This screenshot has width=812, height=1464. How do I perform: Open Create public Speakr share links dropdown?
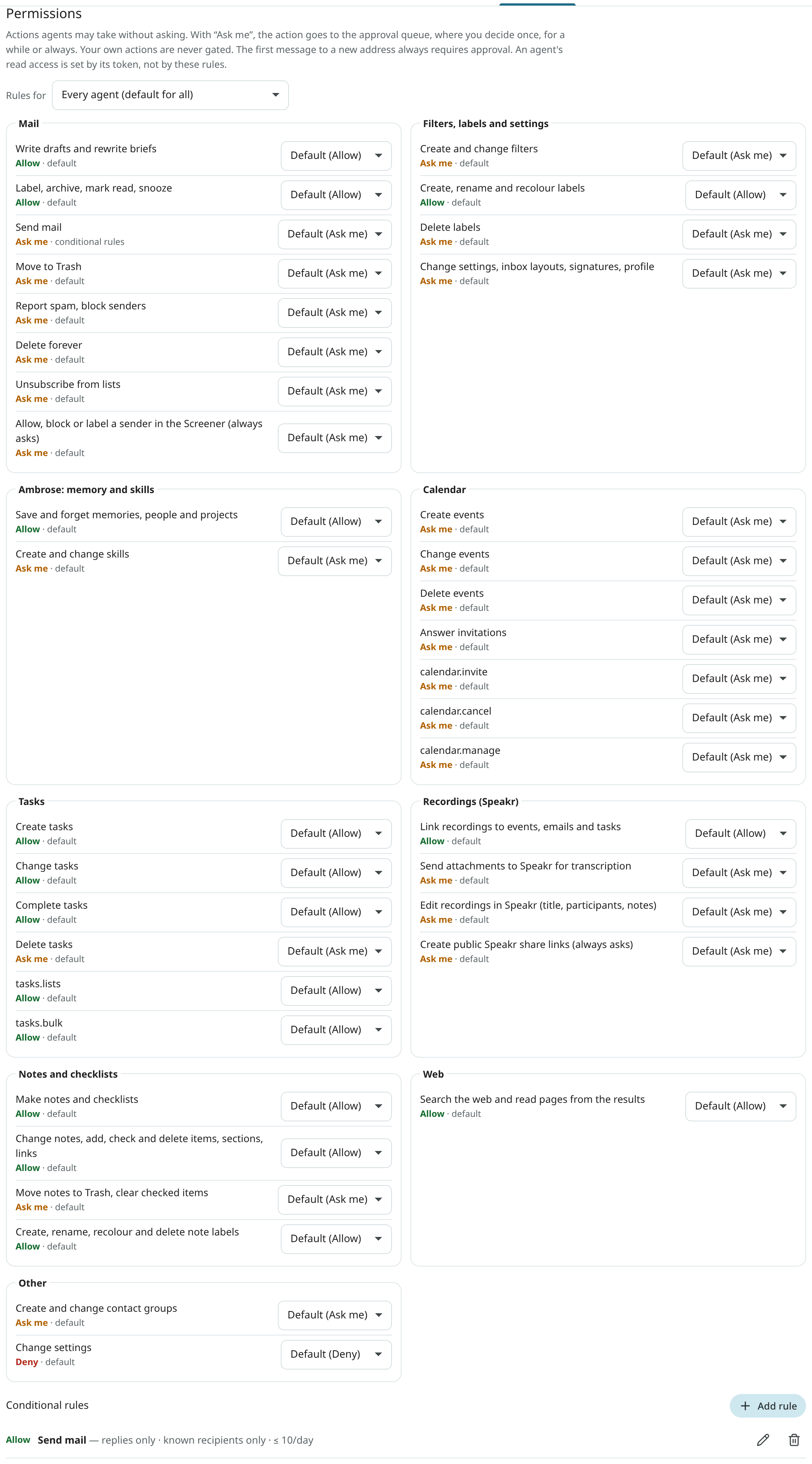click(739, 951)
